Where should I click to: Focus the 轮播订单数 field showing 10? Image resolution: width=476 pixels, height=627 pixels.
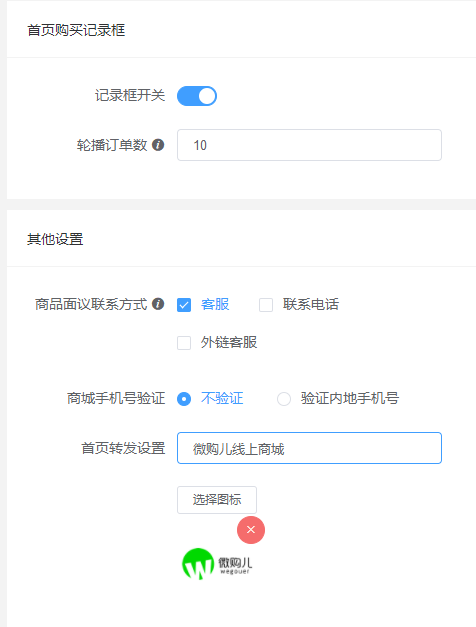pyautogui.click(x=309, y=145)
